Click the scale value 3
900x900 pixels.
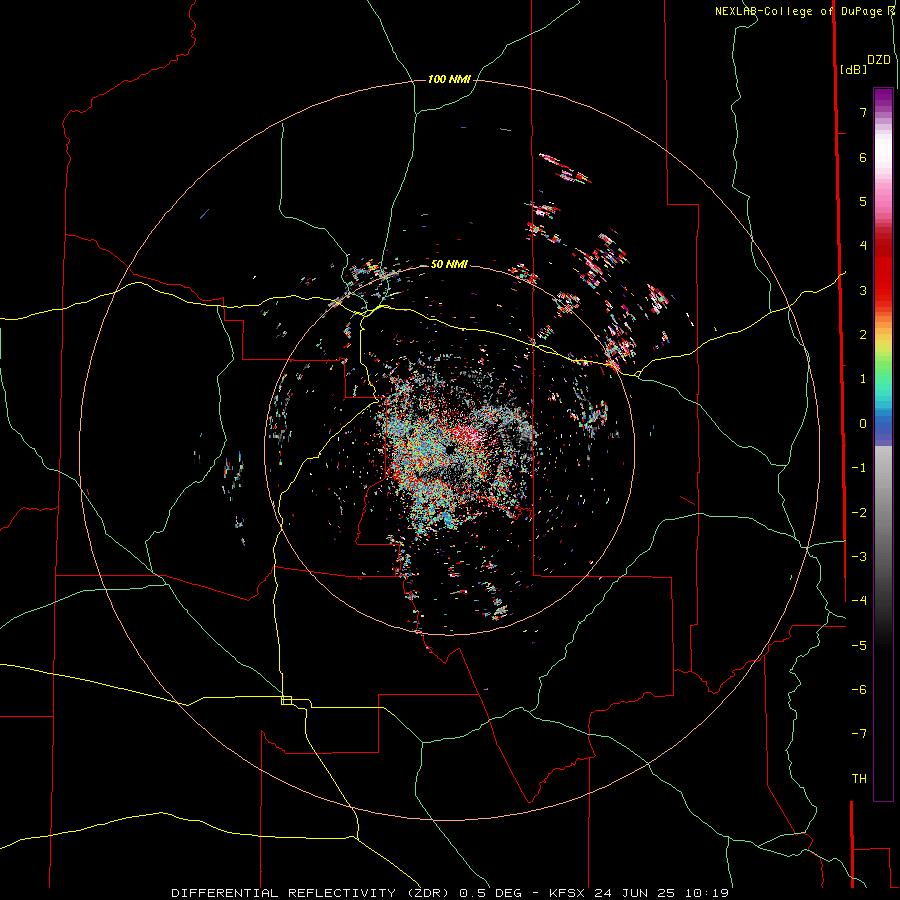tap(863, 290)
